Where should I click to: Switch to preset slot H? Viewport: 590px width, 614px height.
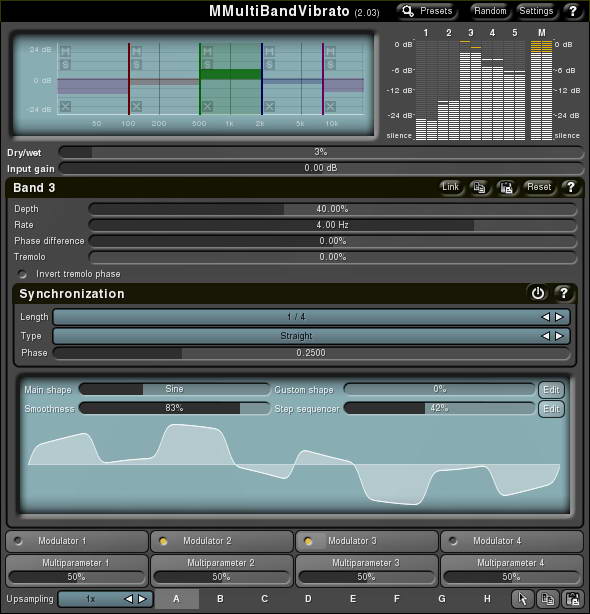click(487, 599)
